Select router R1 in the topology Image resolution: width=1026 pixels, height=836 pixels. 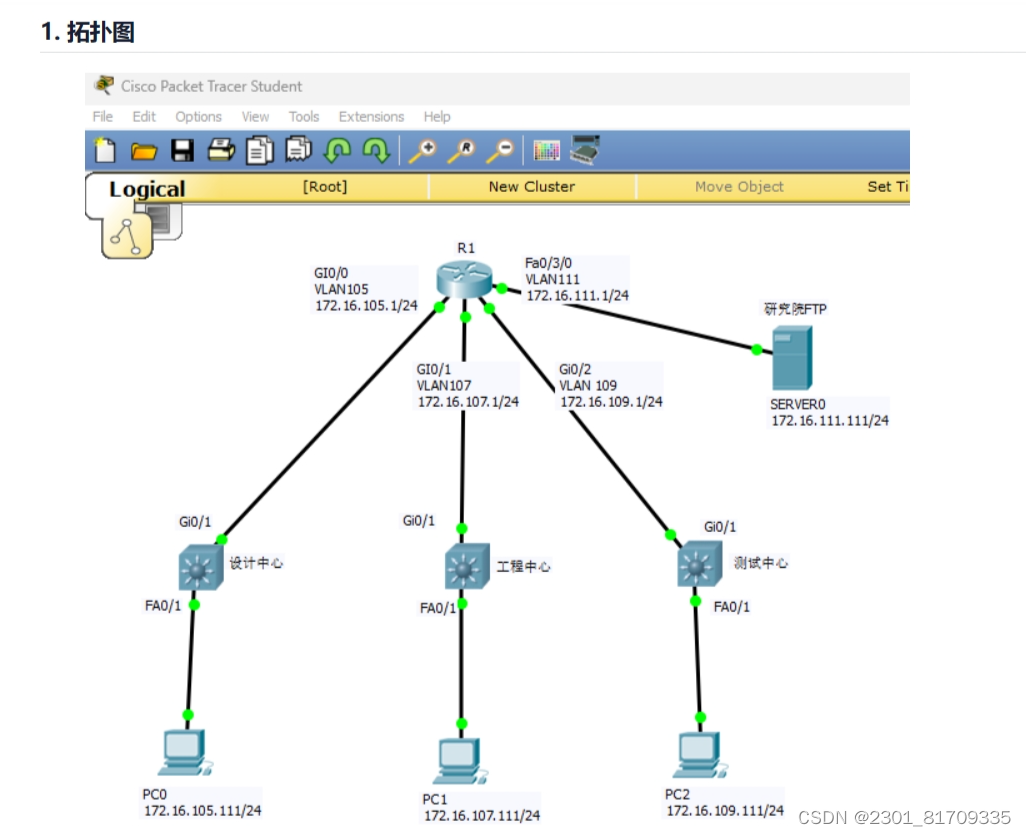pos(465,281)
